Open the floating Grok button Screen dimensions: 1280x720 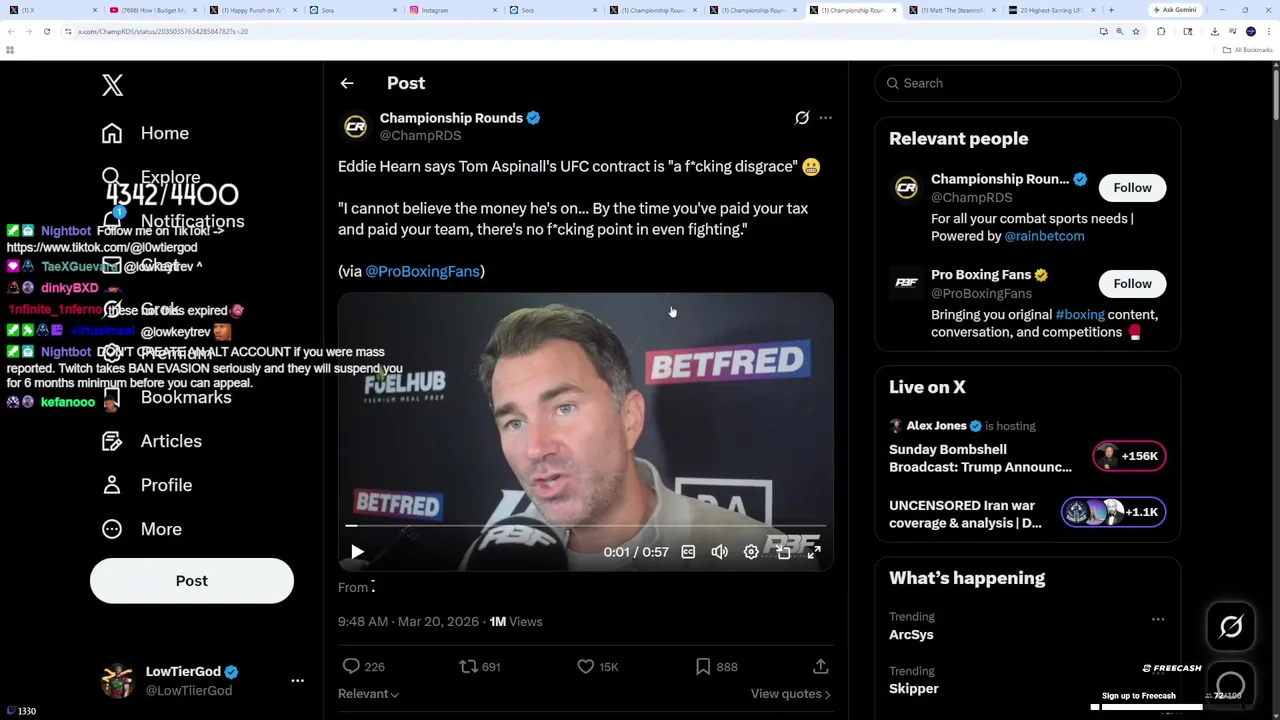pyautogui.click(x=1231, y=627)
